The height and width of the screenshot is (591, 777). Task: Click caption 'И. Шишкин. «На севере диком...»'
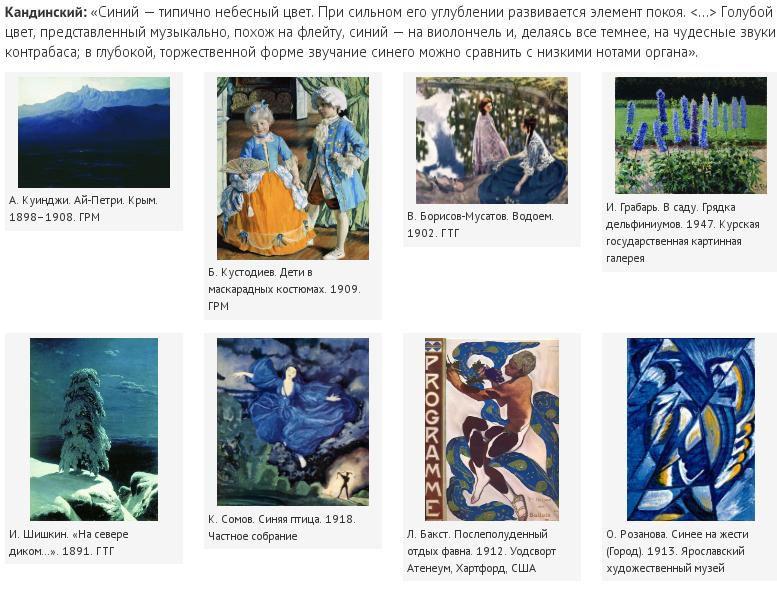(x=68, y=542)
